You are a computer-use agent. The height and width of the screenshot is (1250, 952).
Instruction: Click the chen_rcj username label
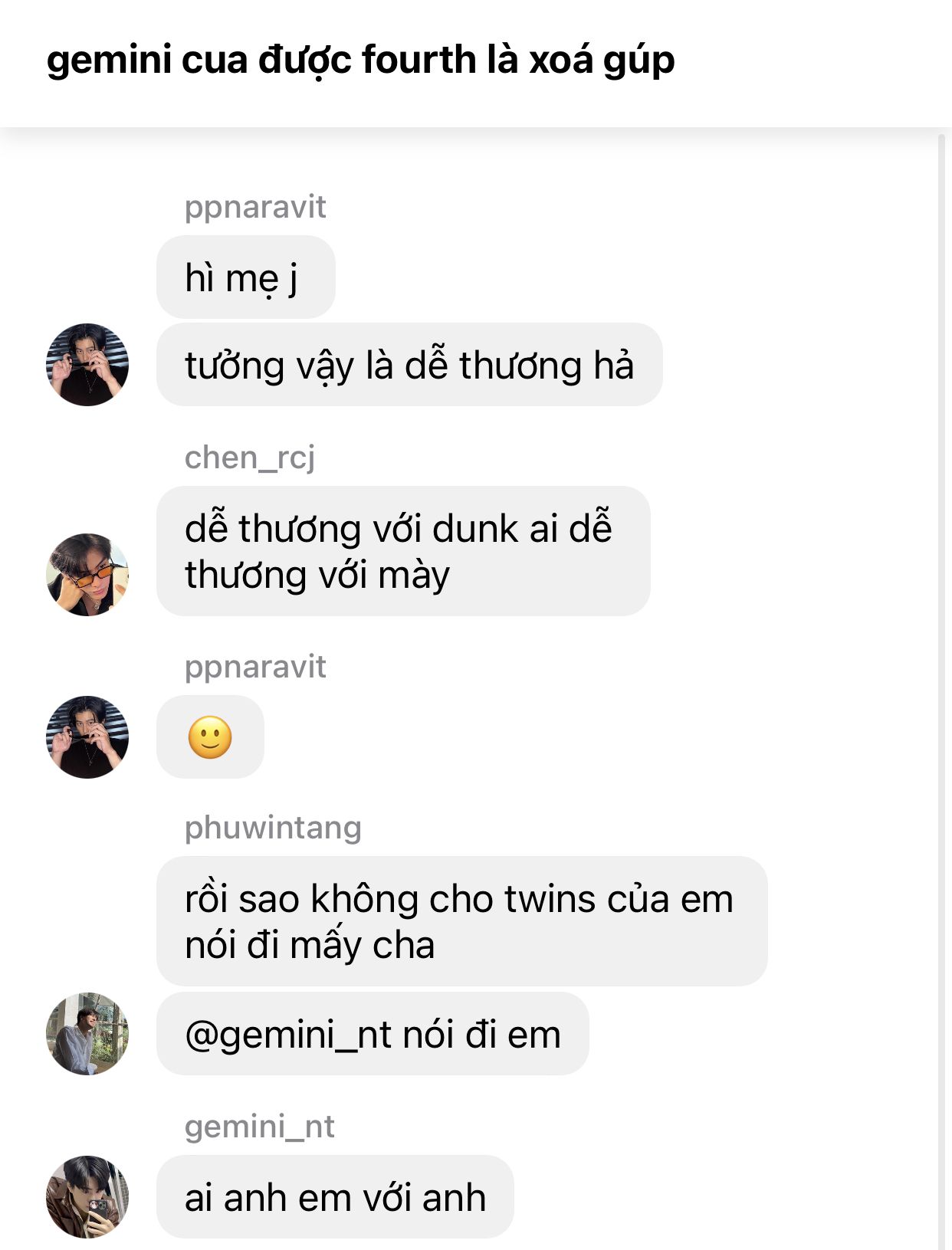click(x=250, y=458)
